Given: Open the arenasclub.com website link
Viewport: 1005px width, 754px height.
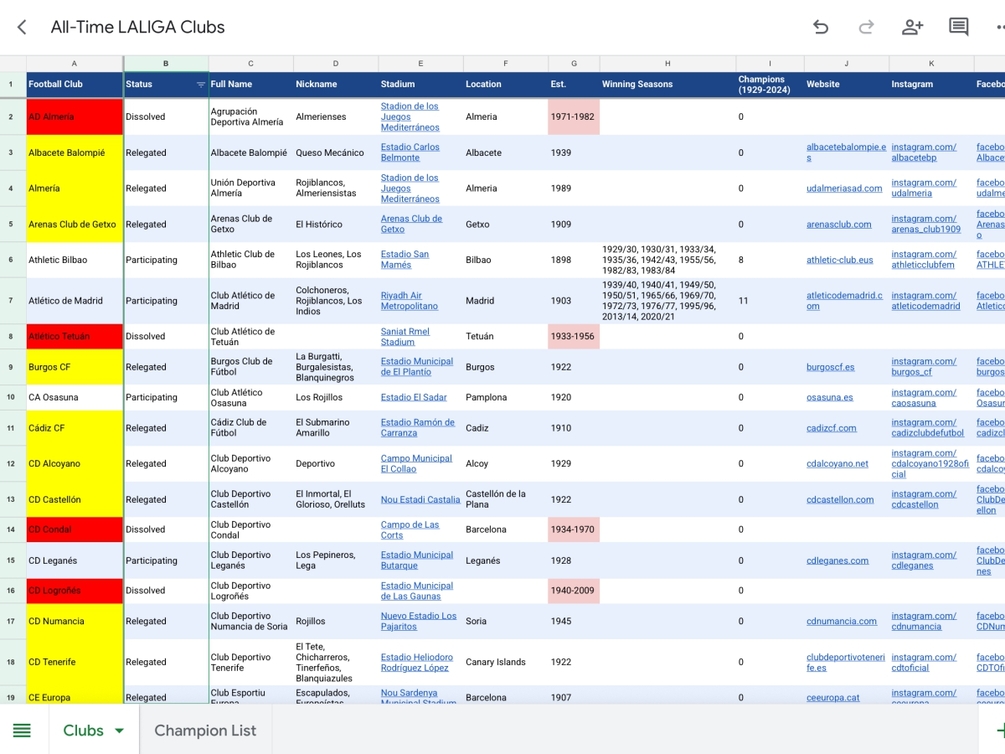Looking at the screenshot, I should [x=838, y=224].
